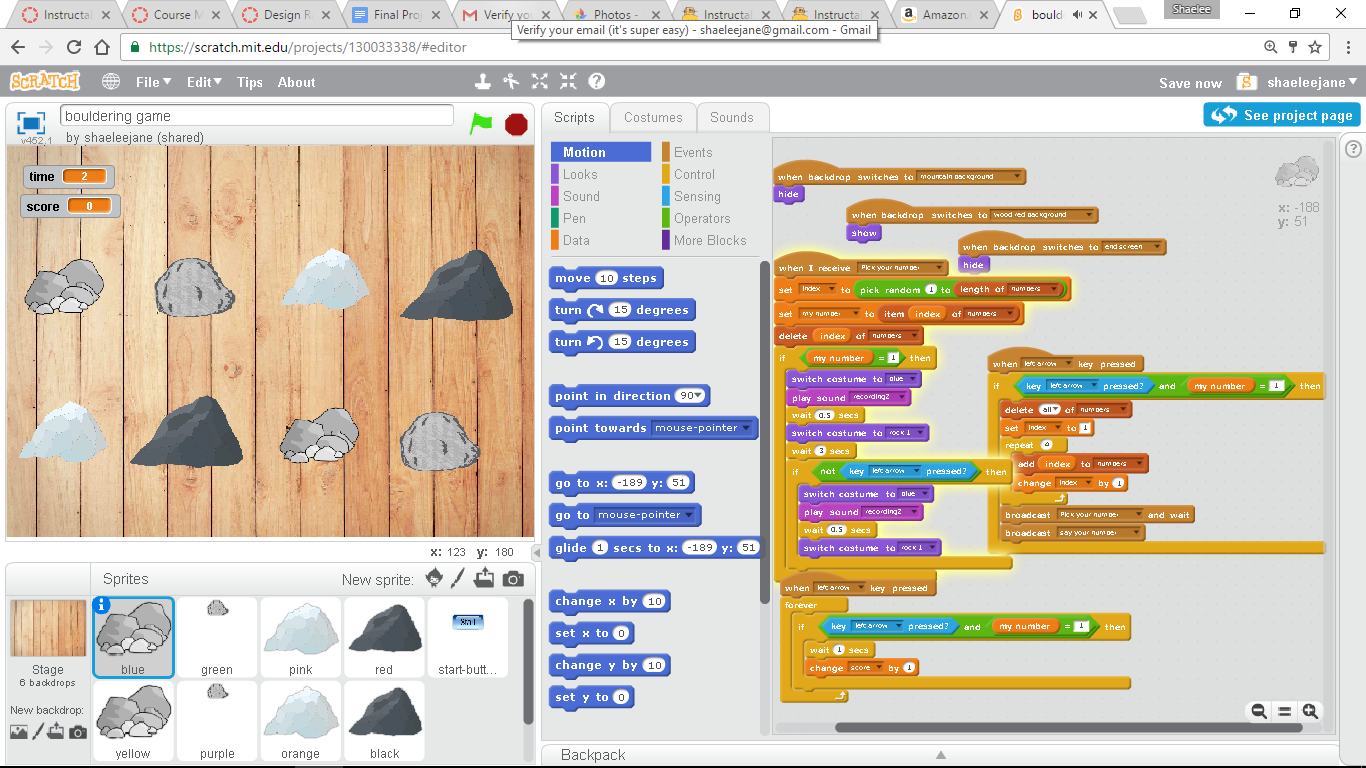This screenshot has width=1366, height=768.
Task: Select the start-button sprite thumbnail
Action: tap(469, 638)
